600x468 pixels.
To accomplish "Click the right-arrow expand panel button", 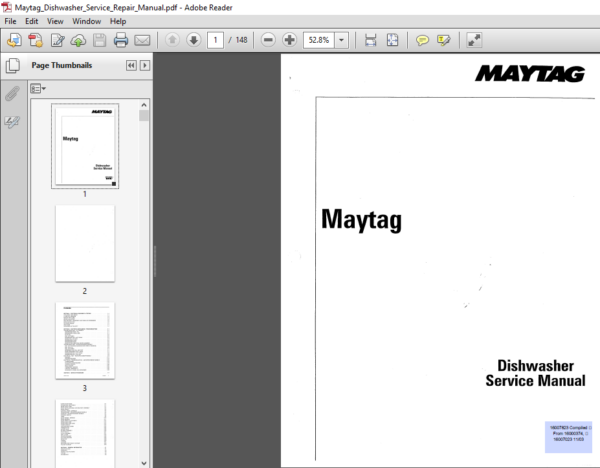I will point(145,65).
